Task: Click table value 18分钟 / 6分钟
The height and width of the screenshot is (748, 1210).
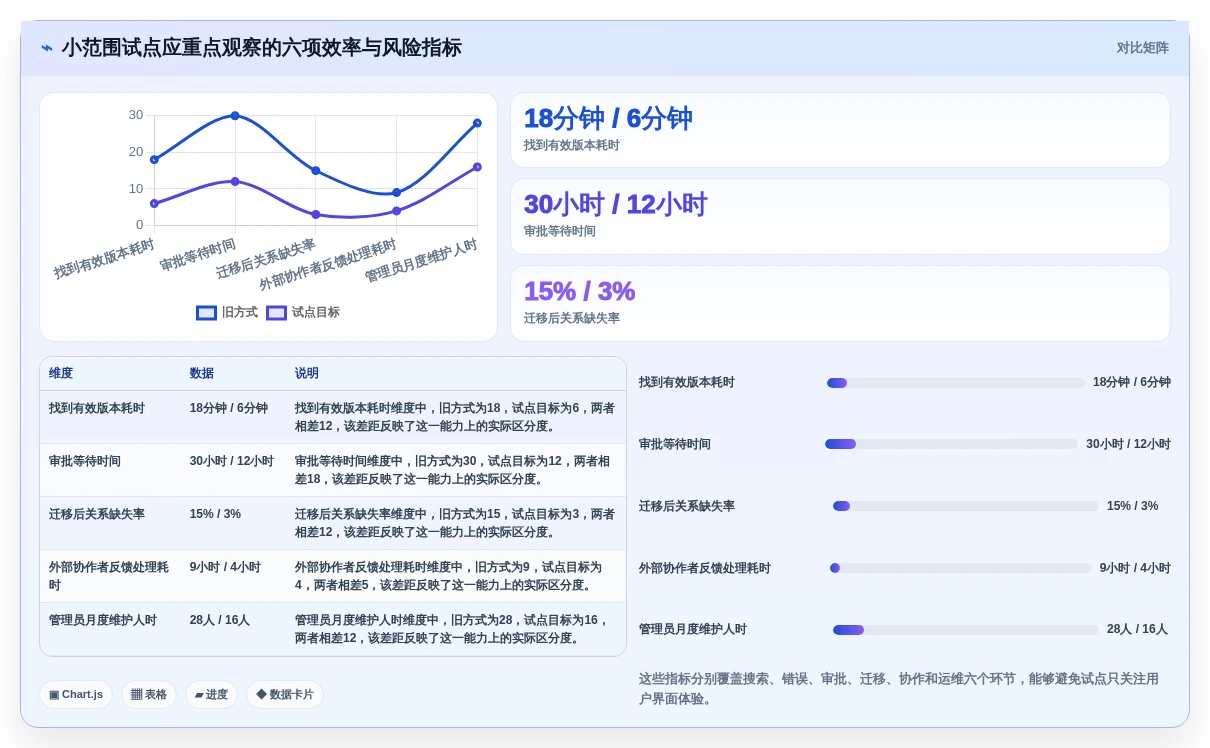Action: [229, 408]
